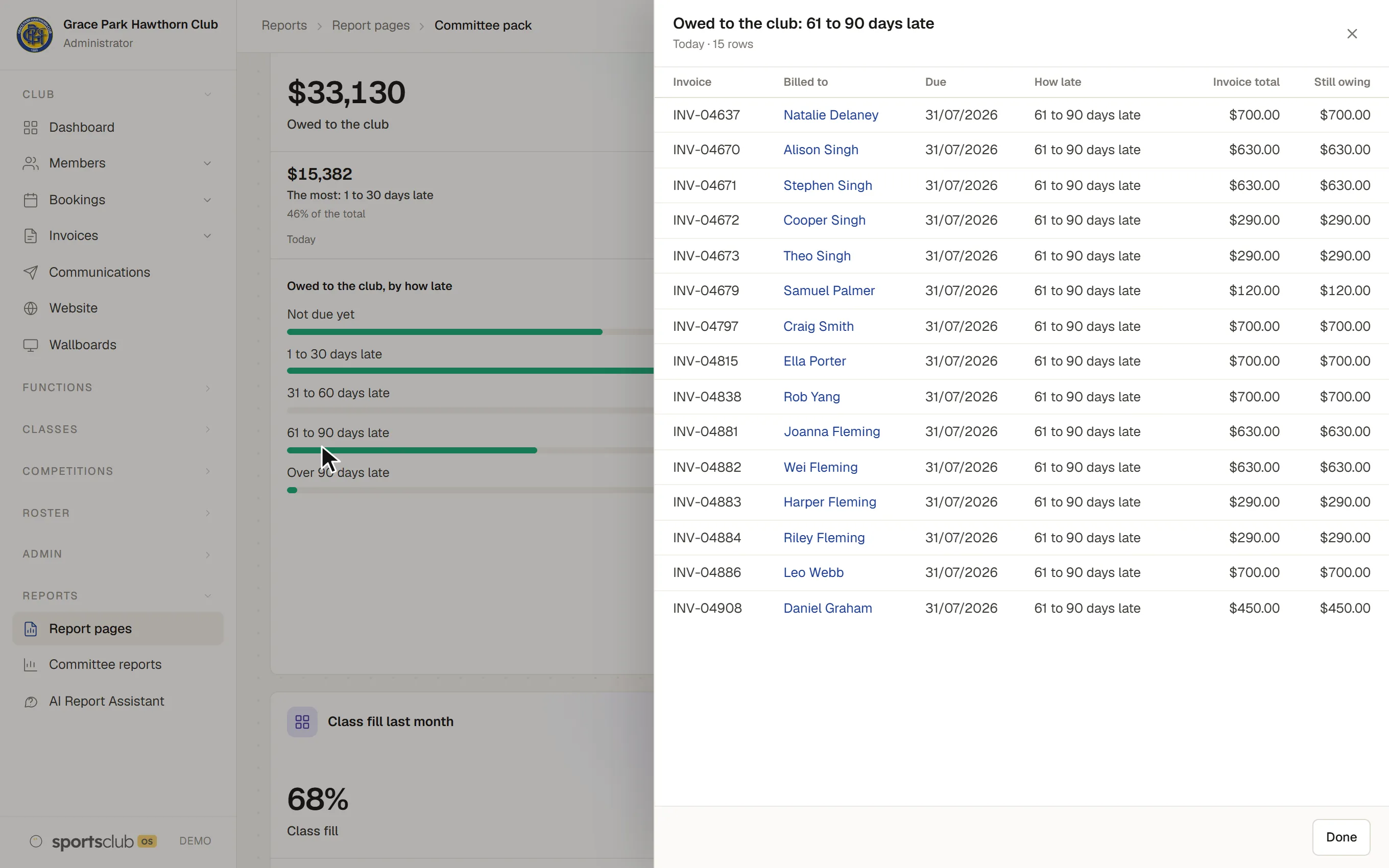Screen dimensions: 1389x868
Task: Click the Class fill last month grid icon
Action: tap(302, 721)
